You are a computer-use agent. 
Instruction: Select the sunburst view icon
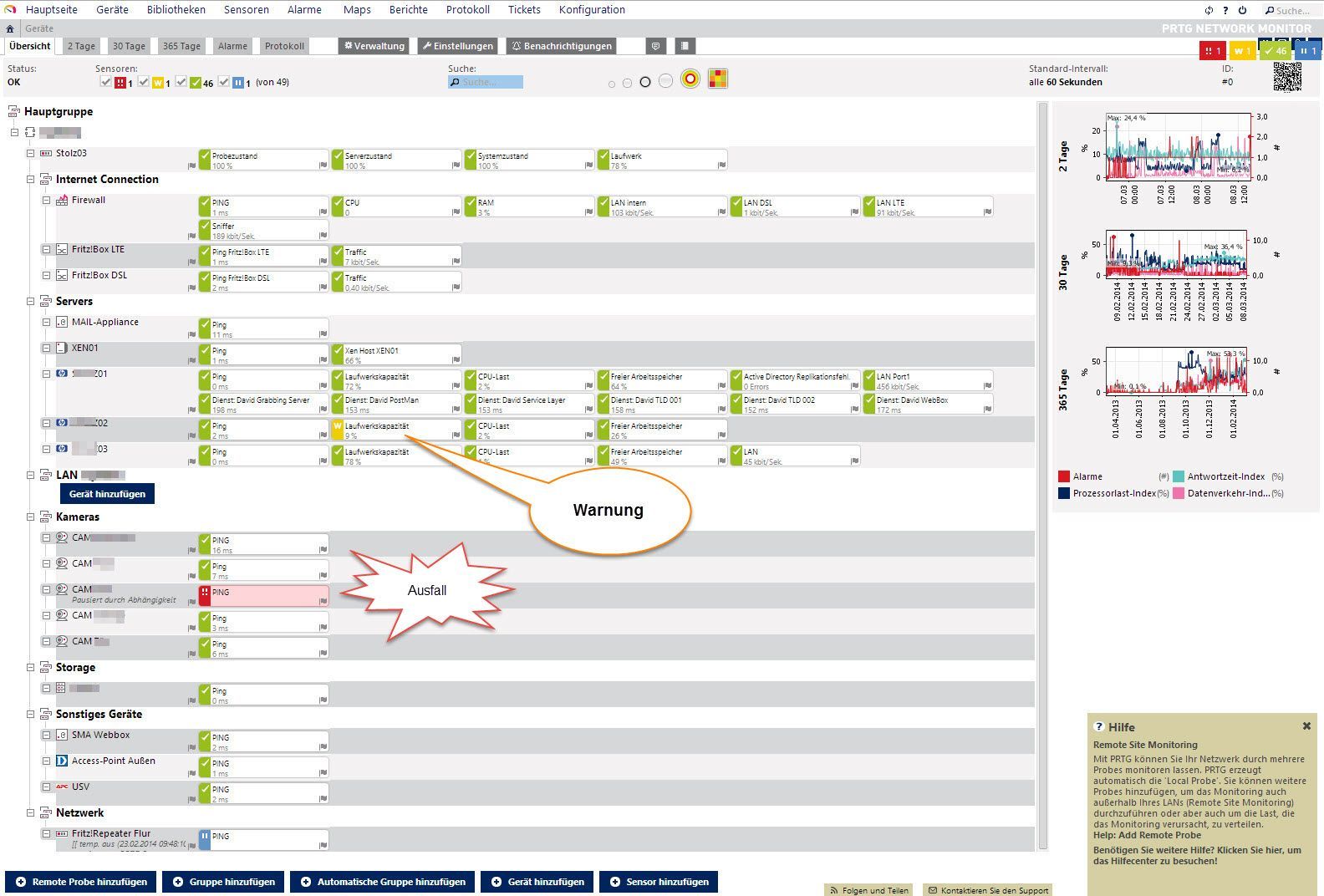[690, 79]
